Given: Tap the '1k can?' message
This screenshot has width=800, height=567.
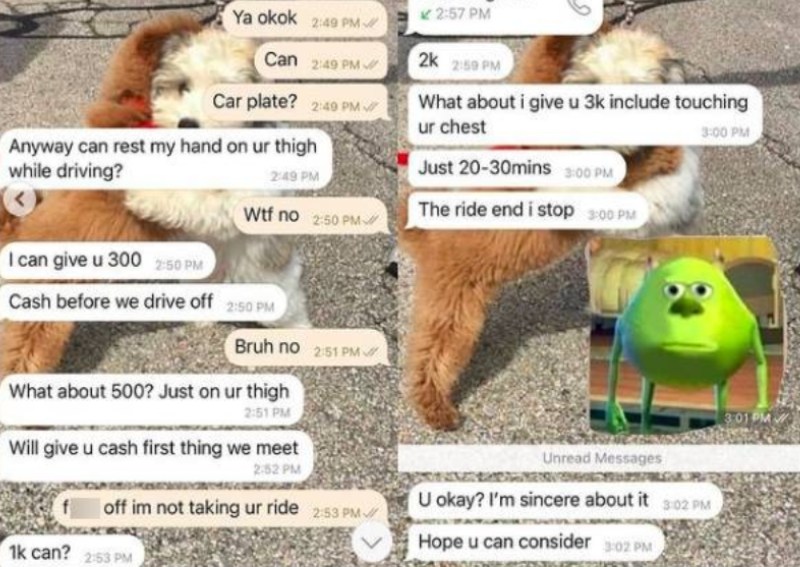Looking at the screenshot, I should coord(72,551).
